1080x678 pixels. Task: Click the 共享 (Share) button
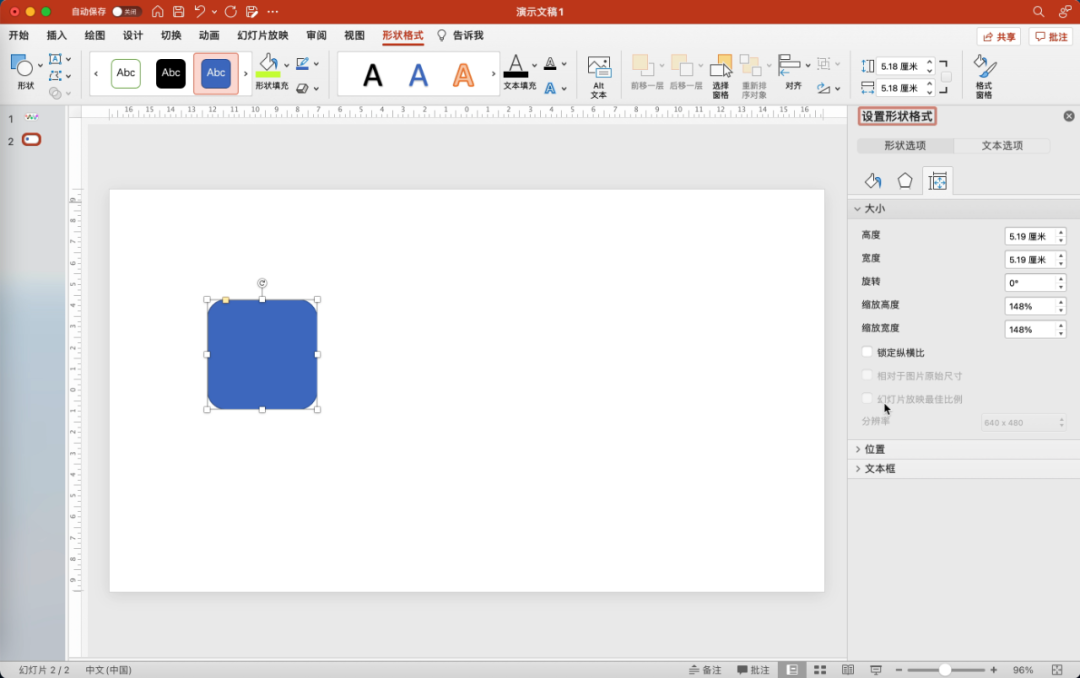pos(999,36)
